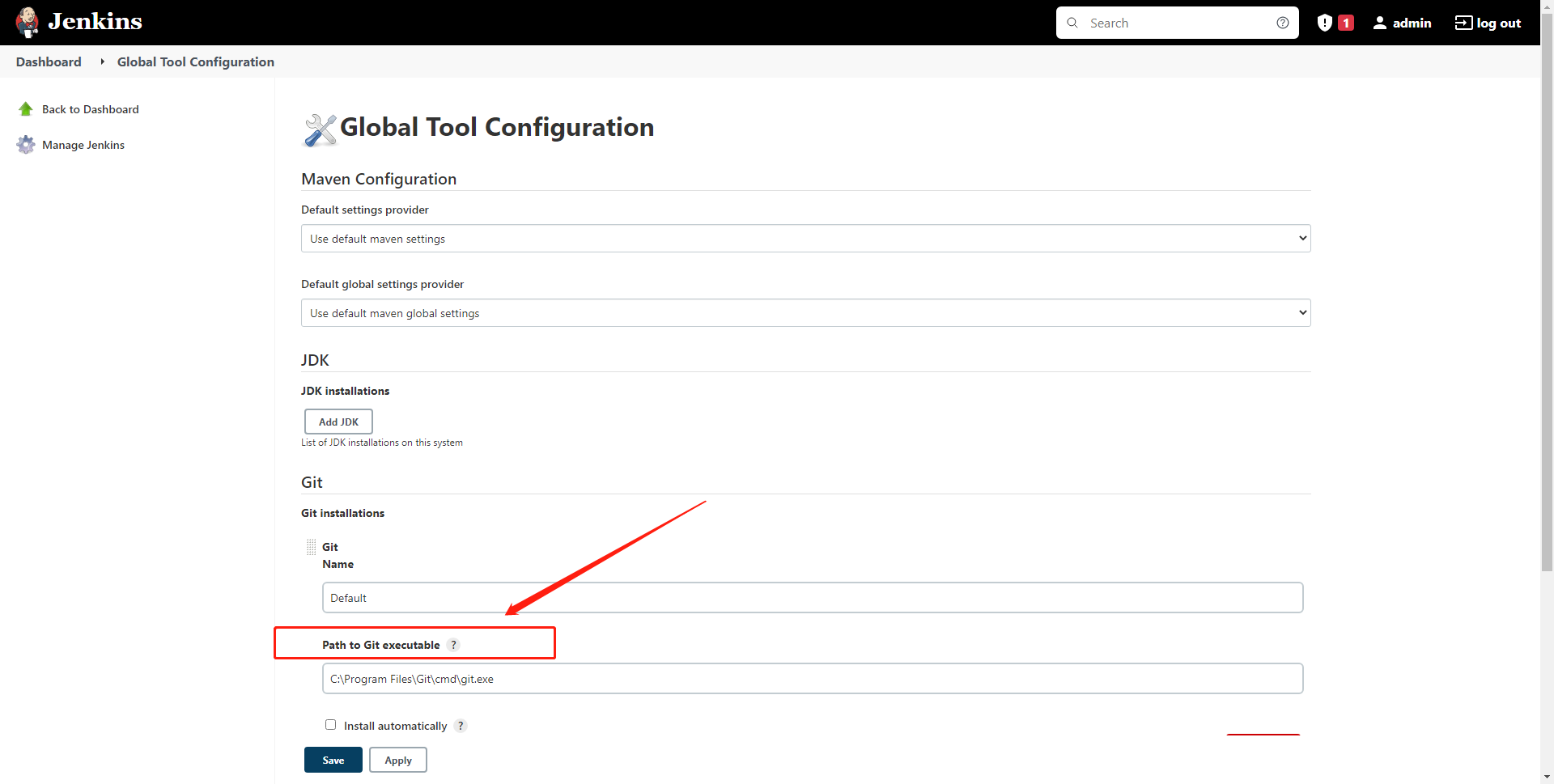
Task: Go to Dashboard in the breadcrumb
Action: point(49,61)
